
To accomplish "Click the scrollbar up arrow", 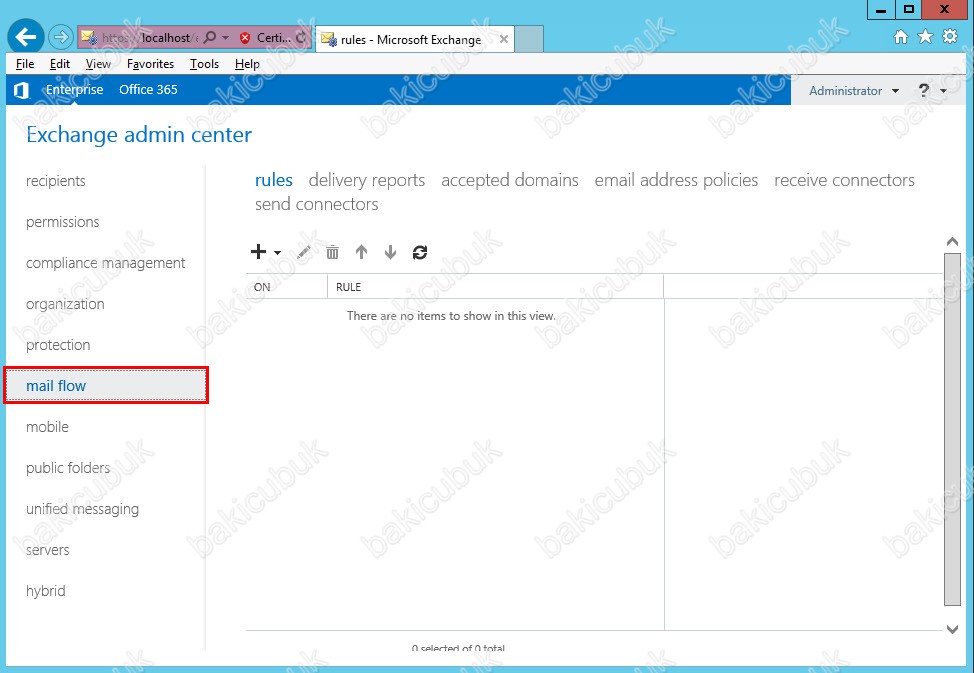I will (x=952, y=242).
